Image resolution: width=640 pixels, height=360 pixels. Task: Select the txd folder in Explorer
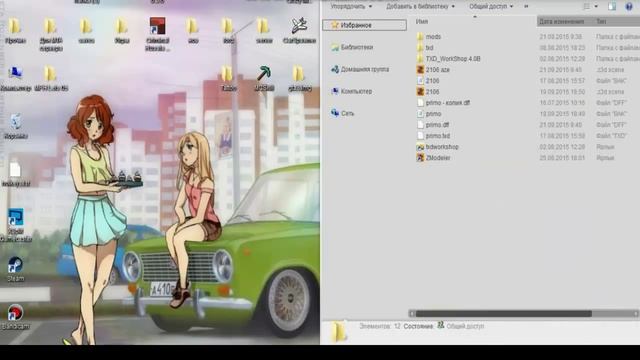(x=425, y=48)
